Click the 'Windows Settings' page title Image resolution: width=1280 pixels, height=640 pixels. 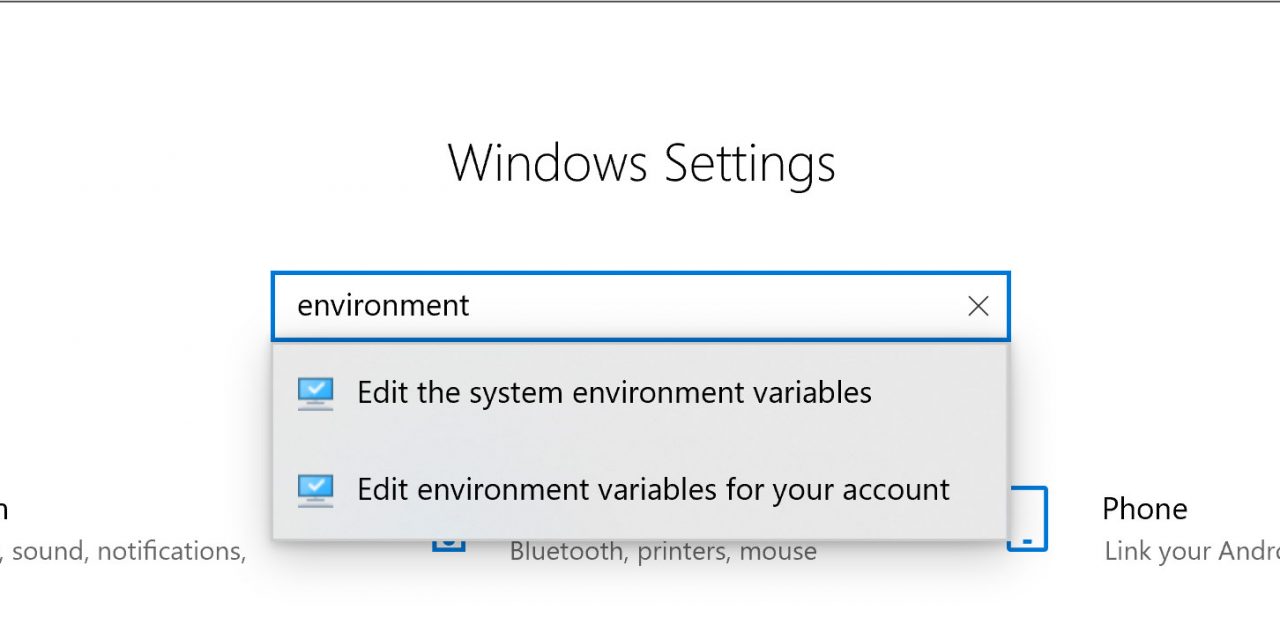coord(641,163)
